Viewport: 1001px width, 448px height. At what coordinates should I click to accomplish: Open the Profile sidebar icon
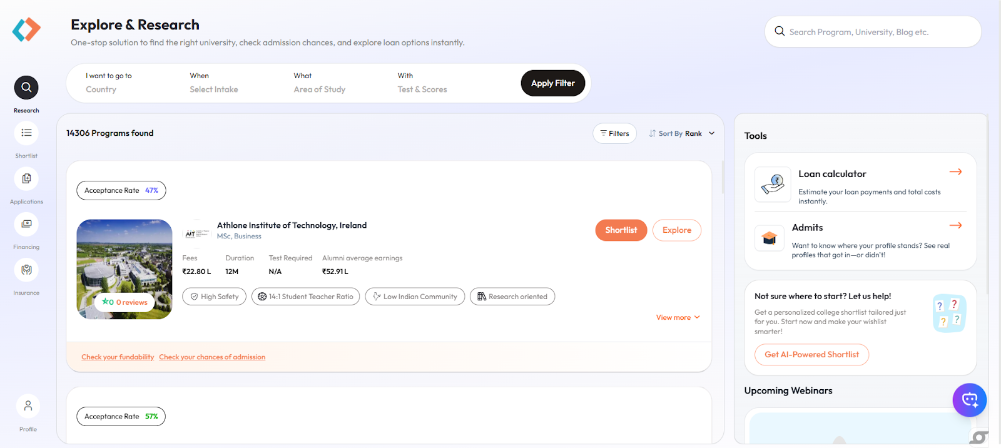point(27,406)
